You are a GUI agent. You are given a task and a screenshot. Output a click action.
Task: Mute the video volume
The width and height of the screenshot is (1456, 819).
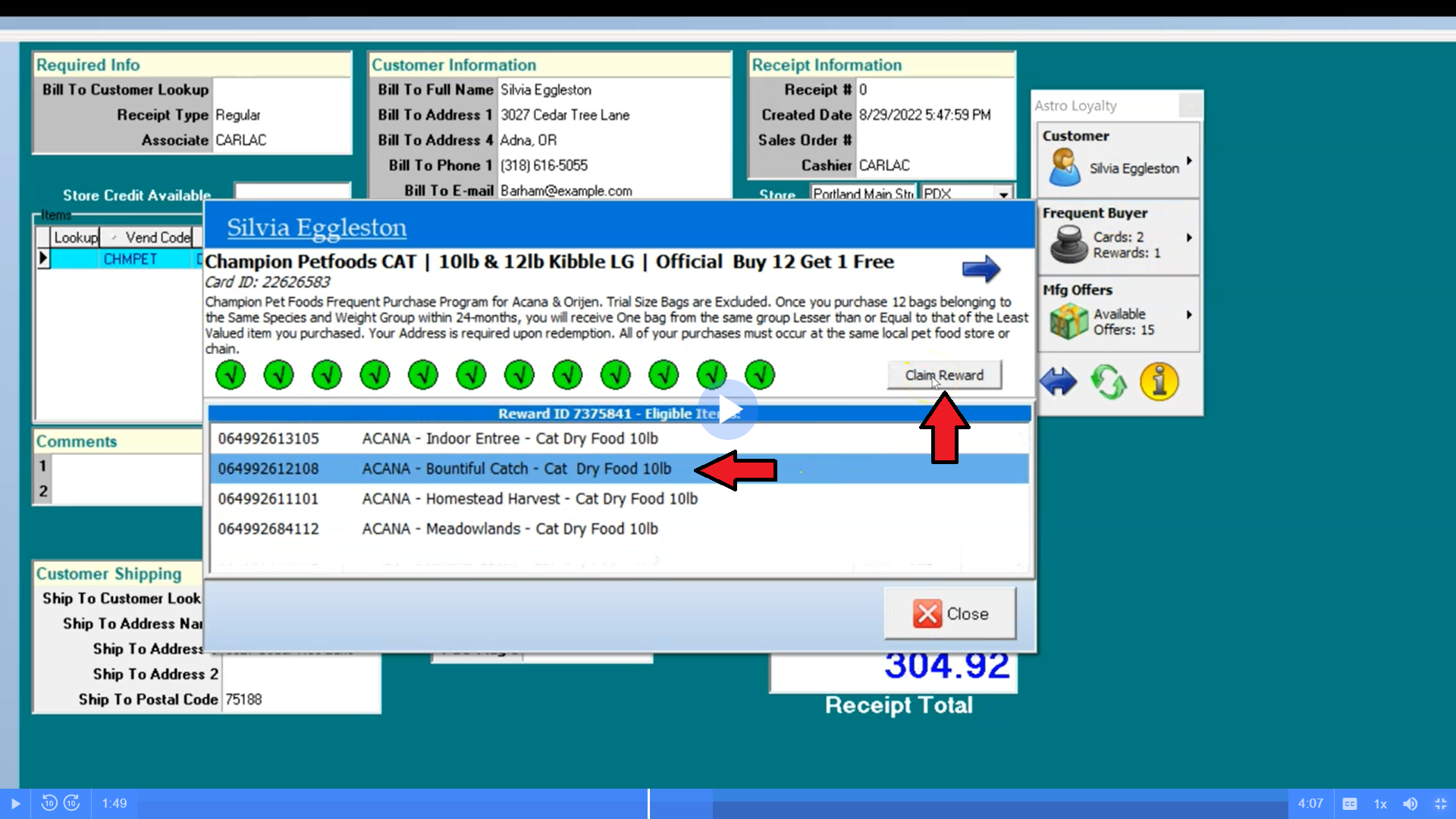pos(1410,804)
